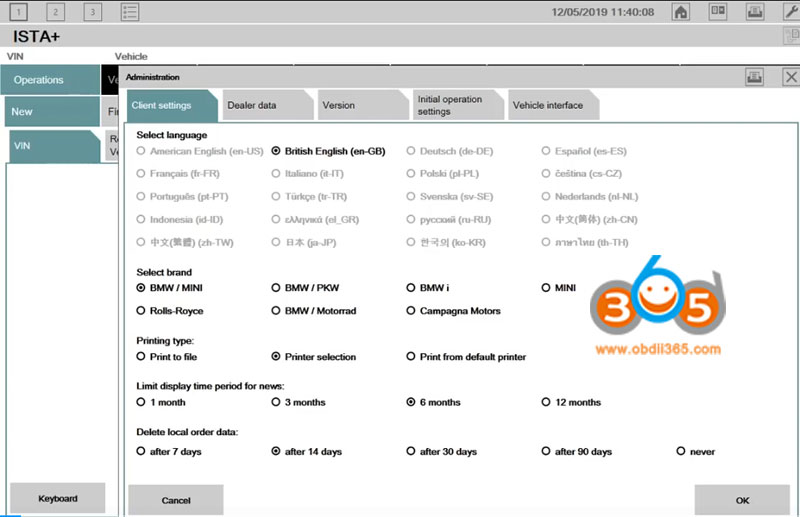Delete local order data after 90 days

click(577, 452)
